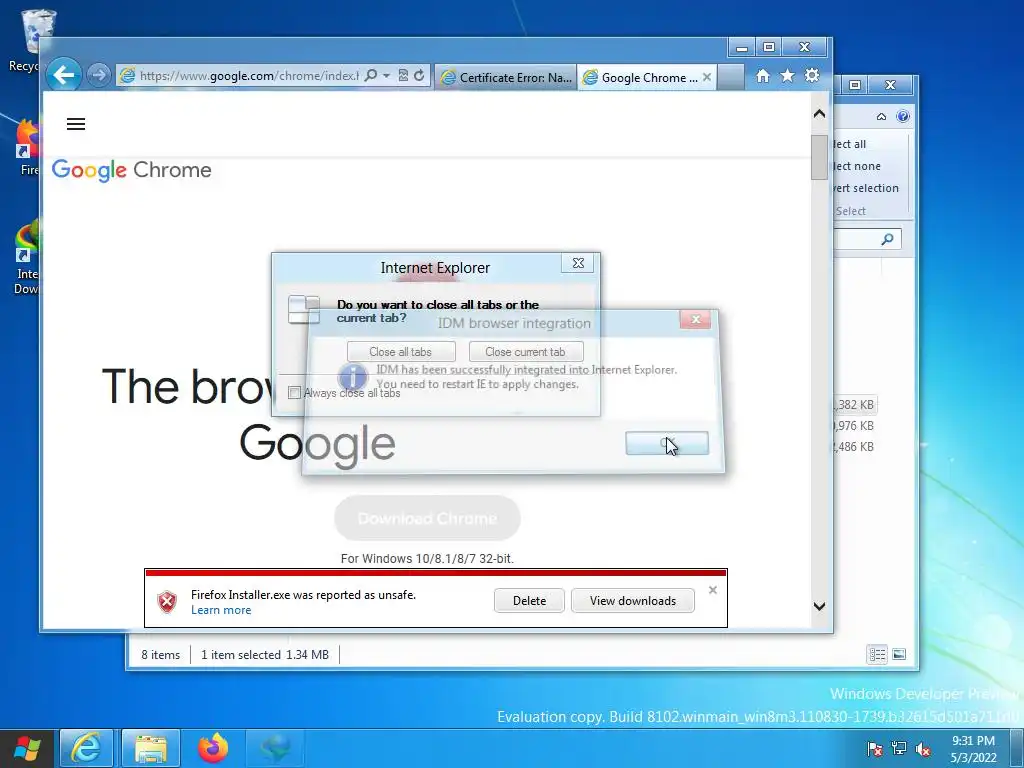Click the search magnifier in address bar
The width and height of the screenshot is (1024, 768).
coord(371,75)
